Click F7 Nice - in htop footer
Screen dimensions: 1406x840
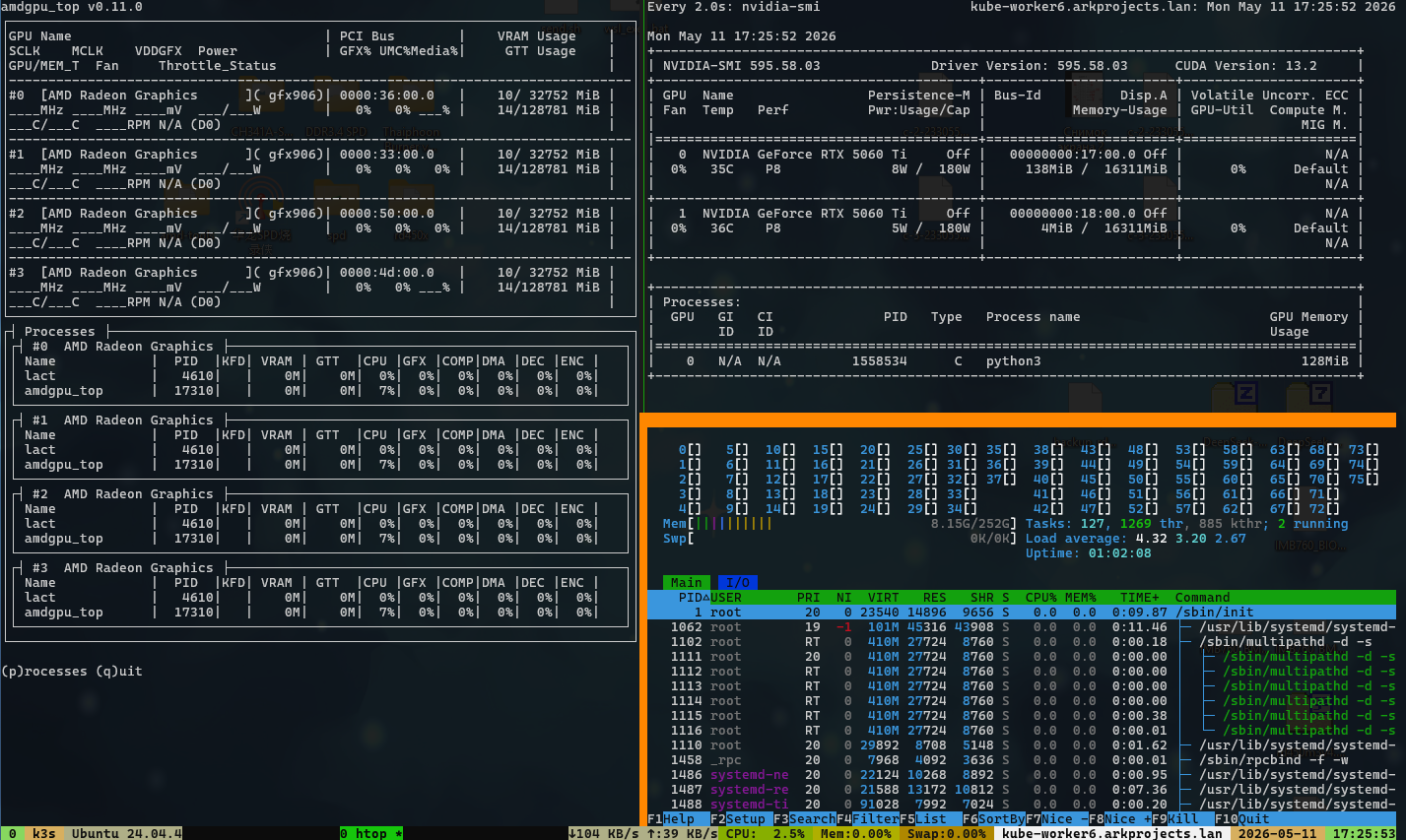[x=1057, y=819]
